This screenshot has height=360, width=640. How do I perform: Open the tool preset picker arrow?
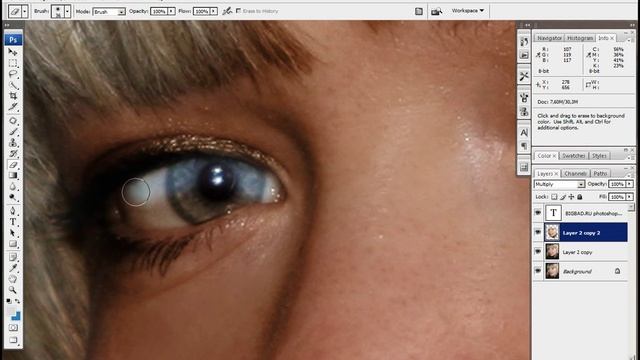[24, 11]
